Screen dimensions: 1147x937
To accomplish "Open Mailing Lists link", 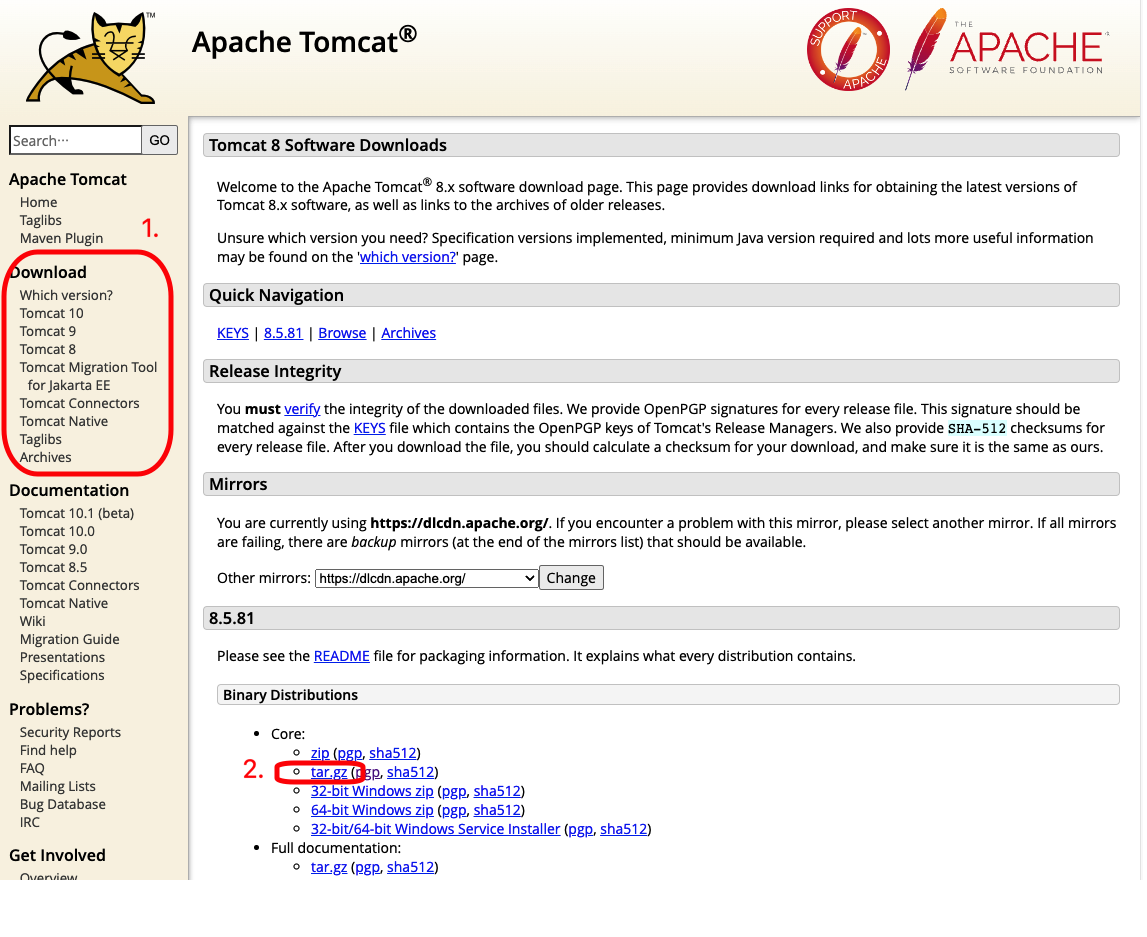I will [57, 786].
